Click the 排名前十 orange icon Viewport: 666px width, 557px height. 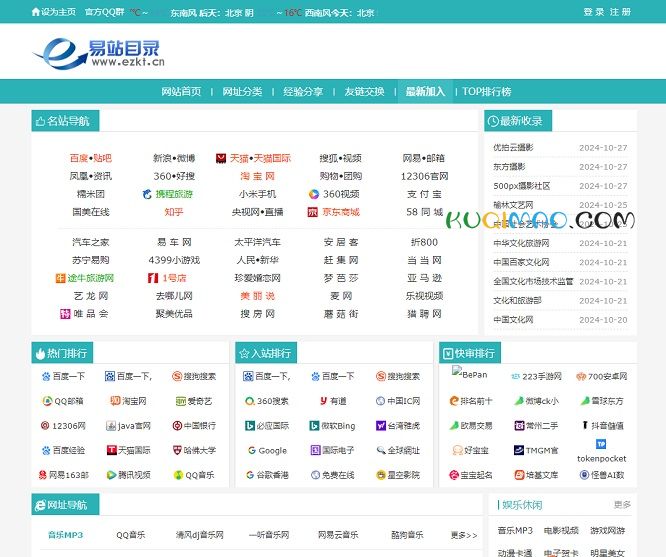point(454,401)
